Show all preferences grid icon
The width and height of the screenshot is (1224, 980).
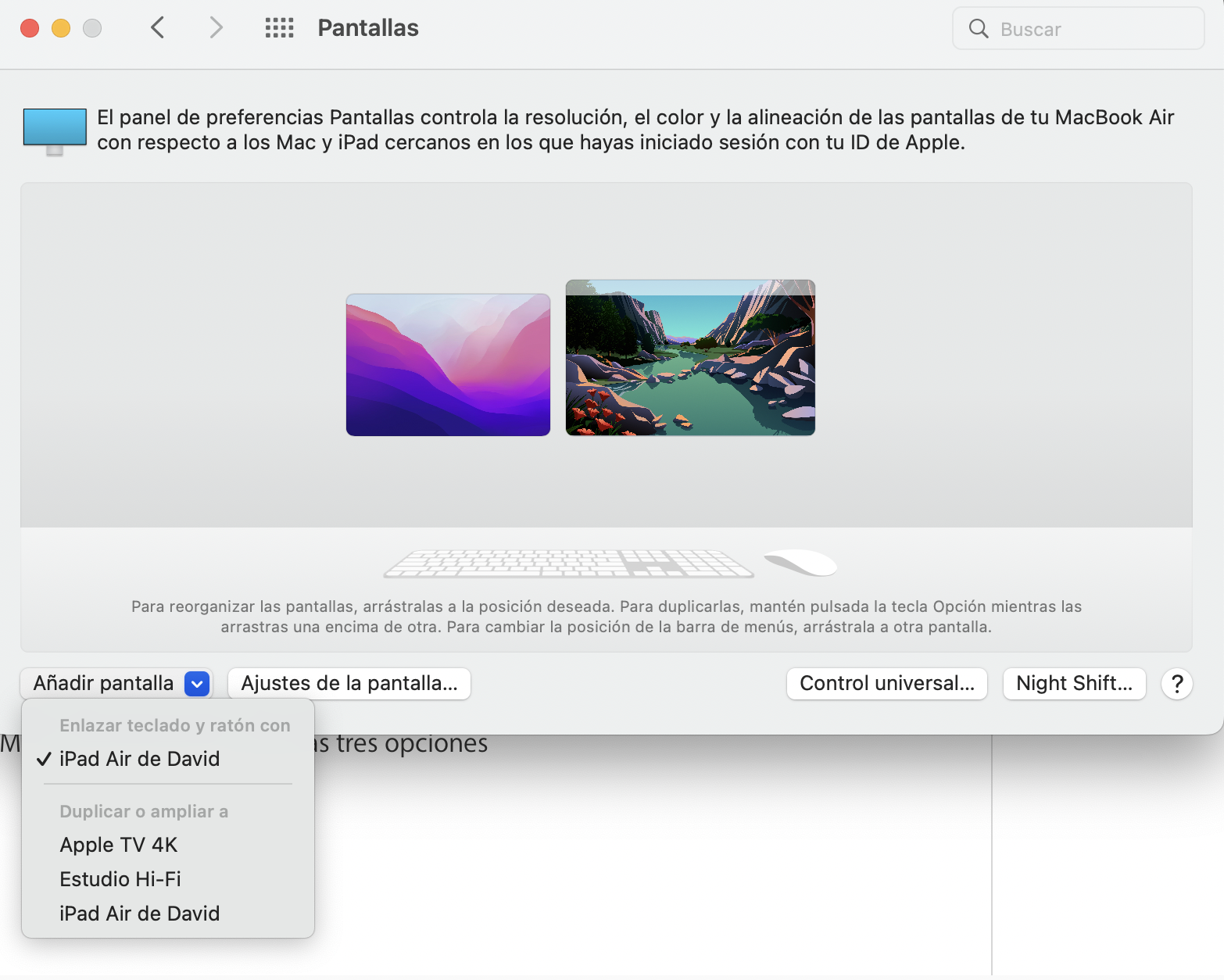click(279, 28)
